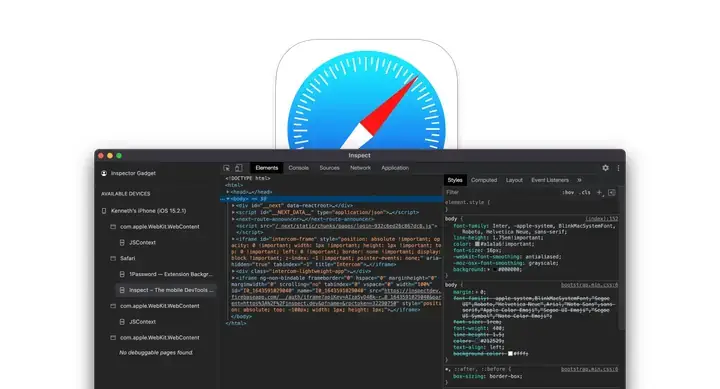The height and width of the screenshot is (389, 720).
Task: Expand the iframe intercom-frame node
Action: [233, 239]
